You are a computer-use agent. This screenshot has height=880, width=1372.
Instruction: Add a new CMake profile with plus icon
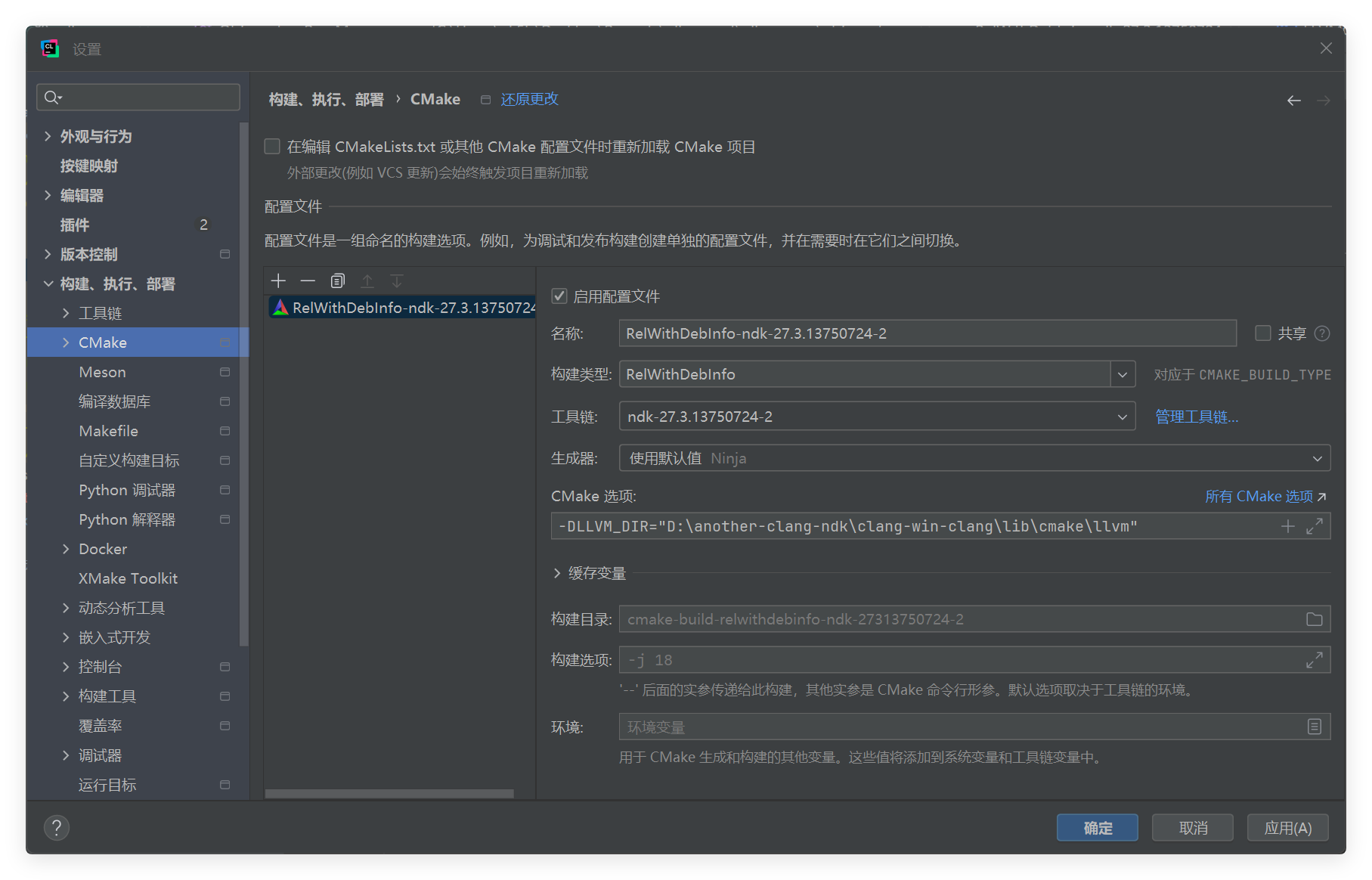(x=278, y=281)
